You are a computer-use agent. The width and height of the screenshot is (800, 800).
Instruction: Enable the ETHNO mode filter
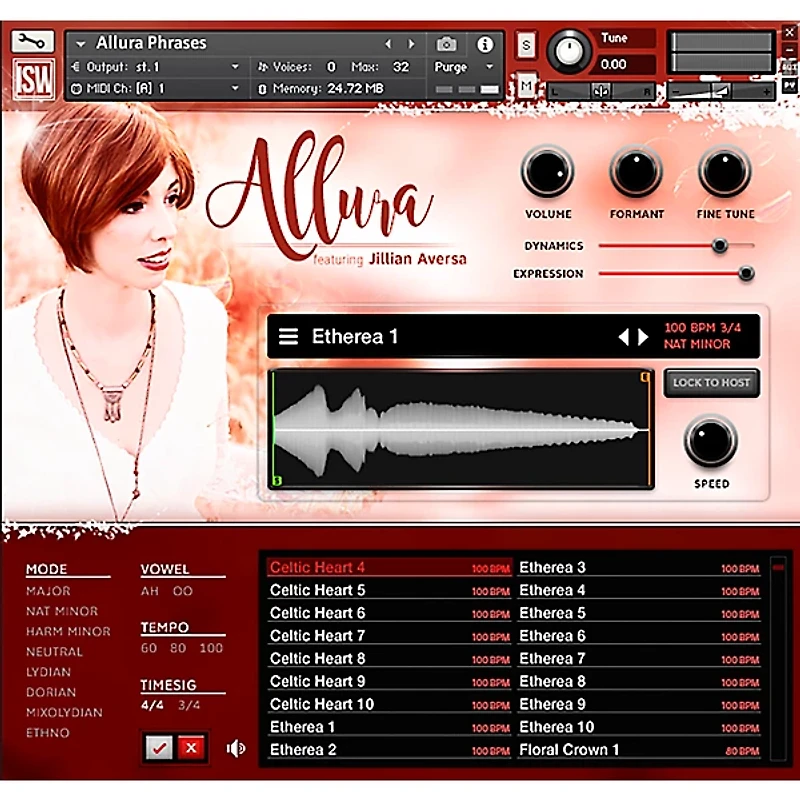pos(48,733)
